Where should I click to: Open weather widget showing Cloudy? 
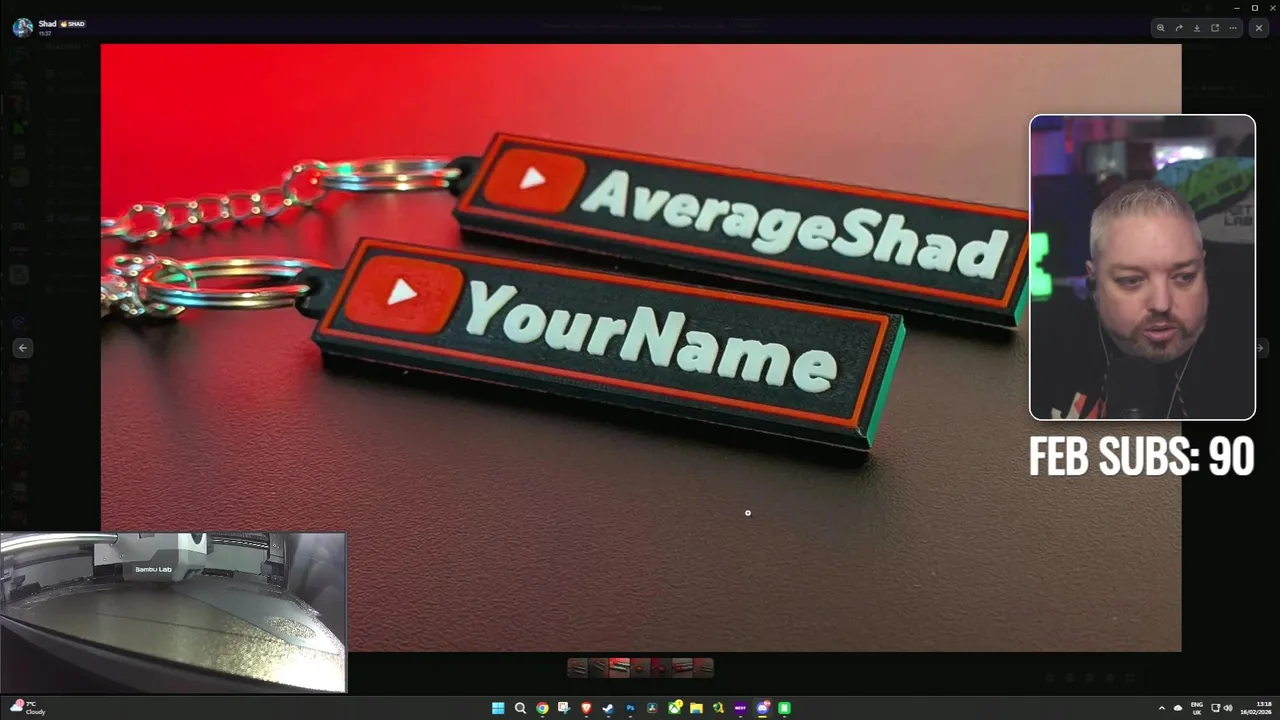pos(30,708)
